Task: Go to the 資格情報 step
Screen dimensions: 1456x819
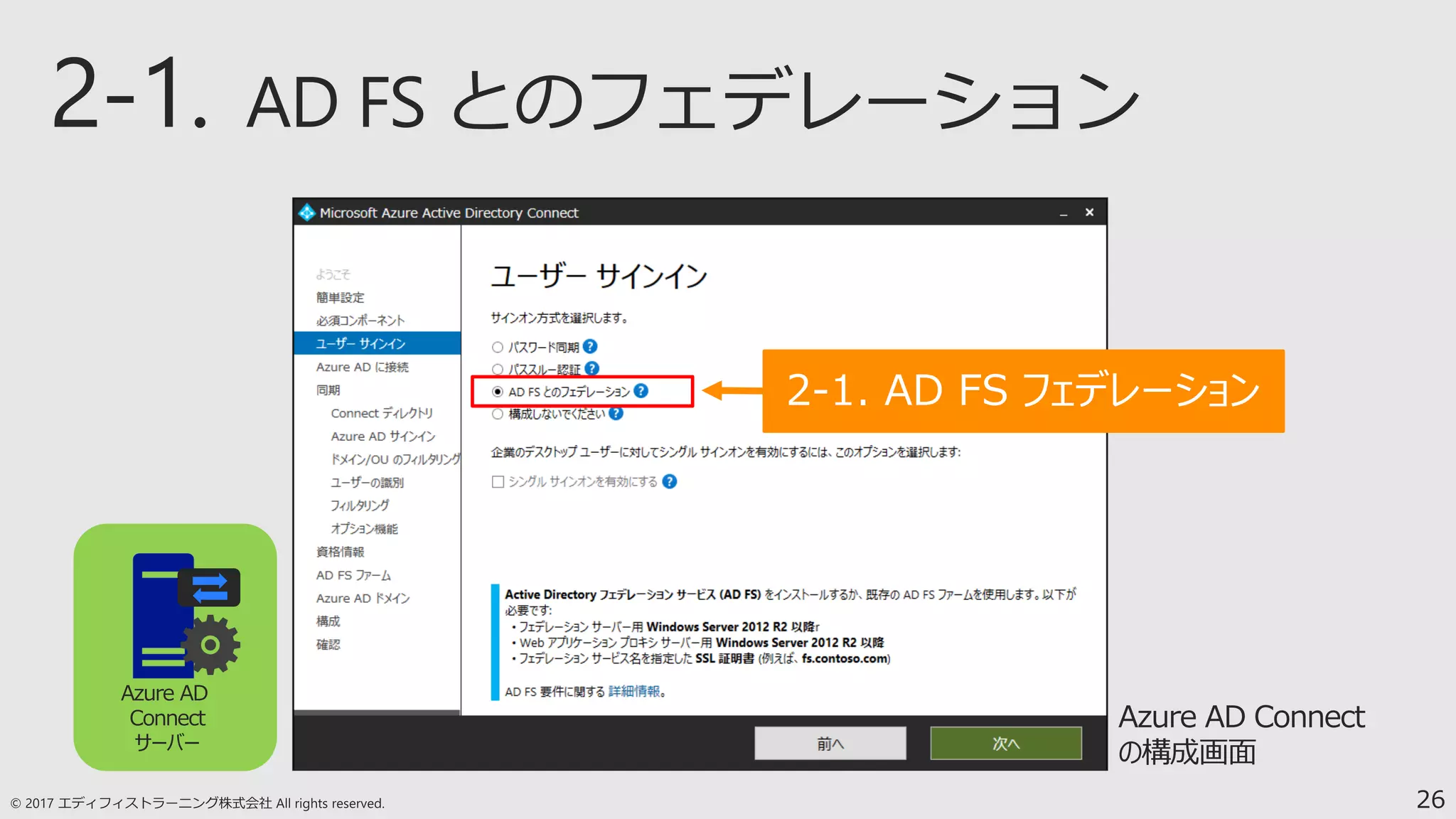Action: (x=340, y=552)
